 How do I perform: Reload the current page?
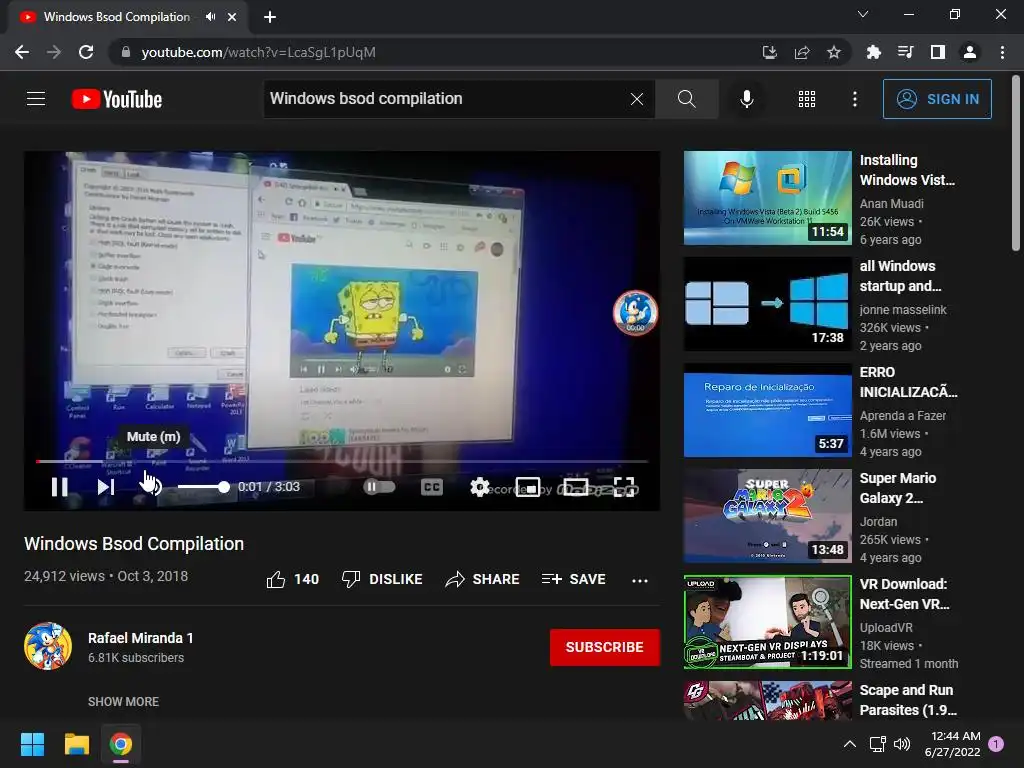coord(86,52)
